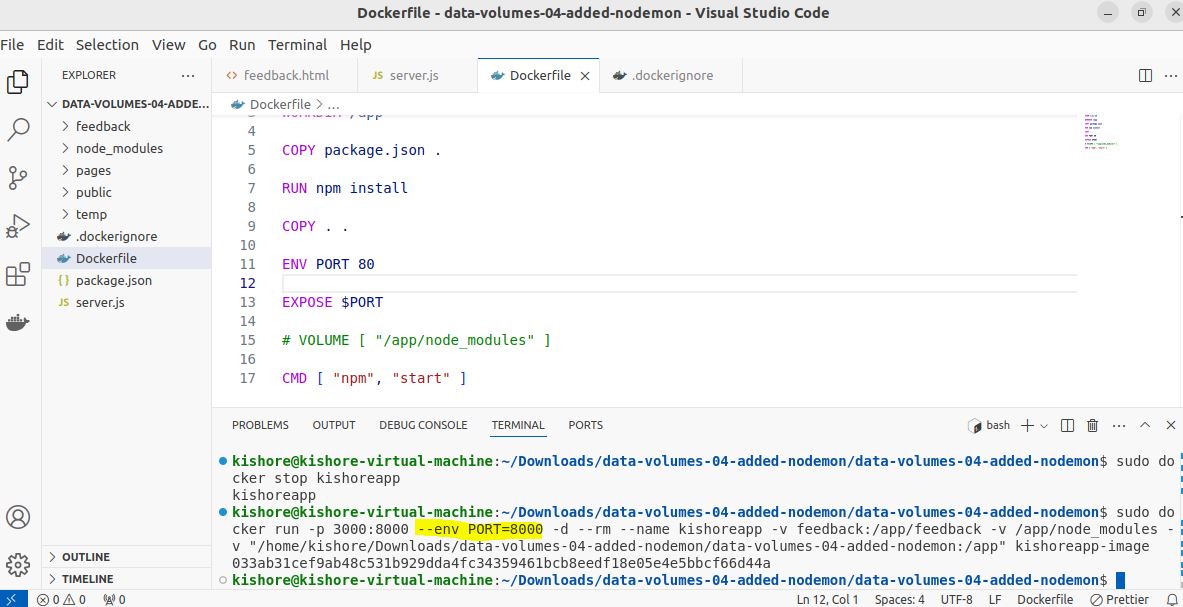Click the Accounts icon
This screenshot has height=607, width=1183.
[18, 517]
